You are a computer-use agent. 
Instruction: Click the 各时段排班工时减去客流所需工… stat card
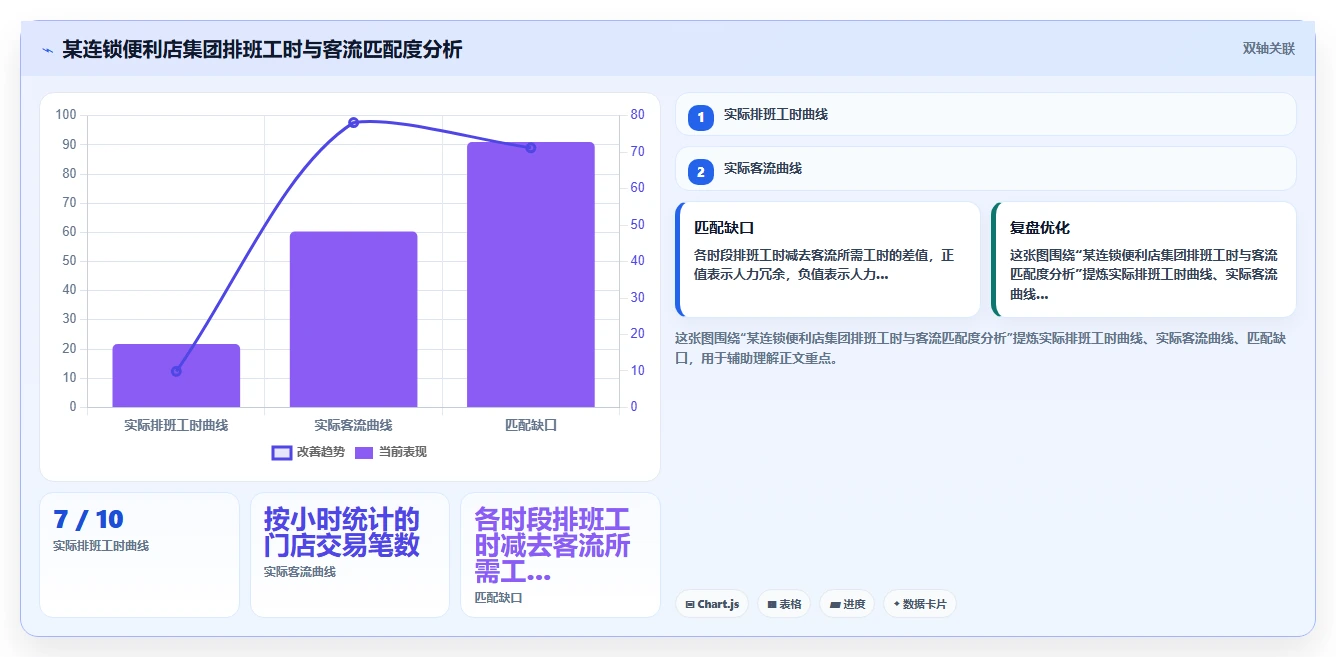click(560, 555)
